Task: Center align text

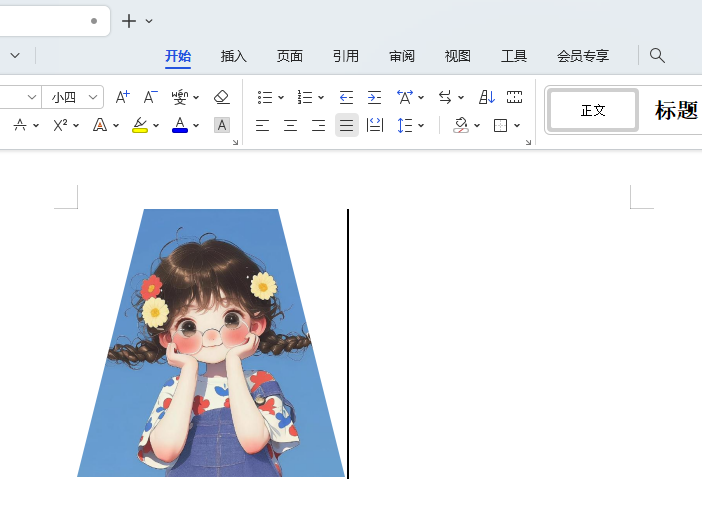Action: pos(291,125)
